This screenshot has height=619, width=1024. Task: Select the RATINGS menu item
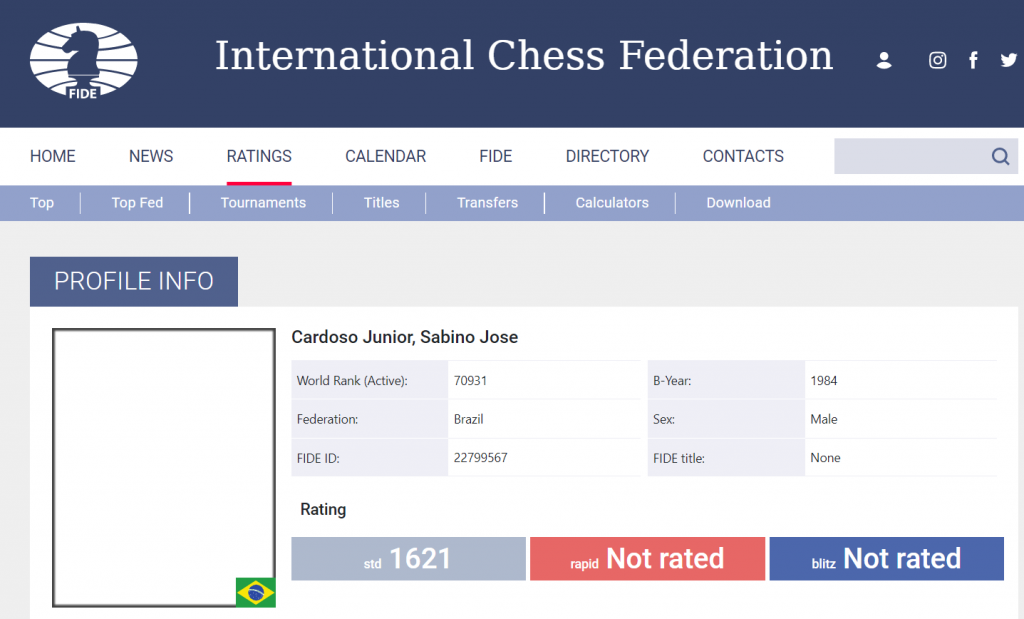coord(259,156)
